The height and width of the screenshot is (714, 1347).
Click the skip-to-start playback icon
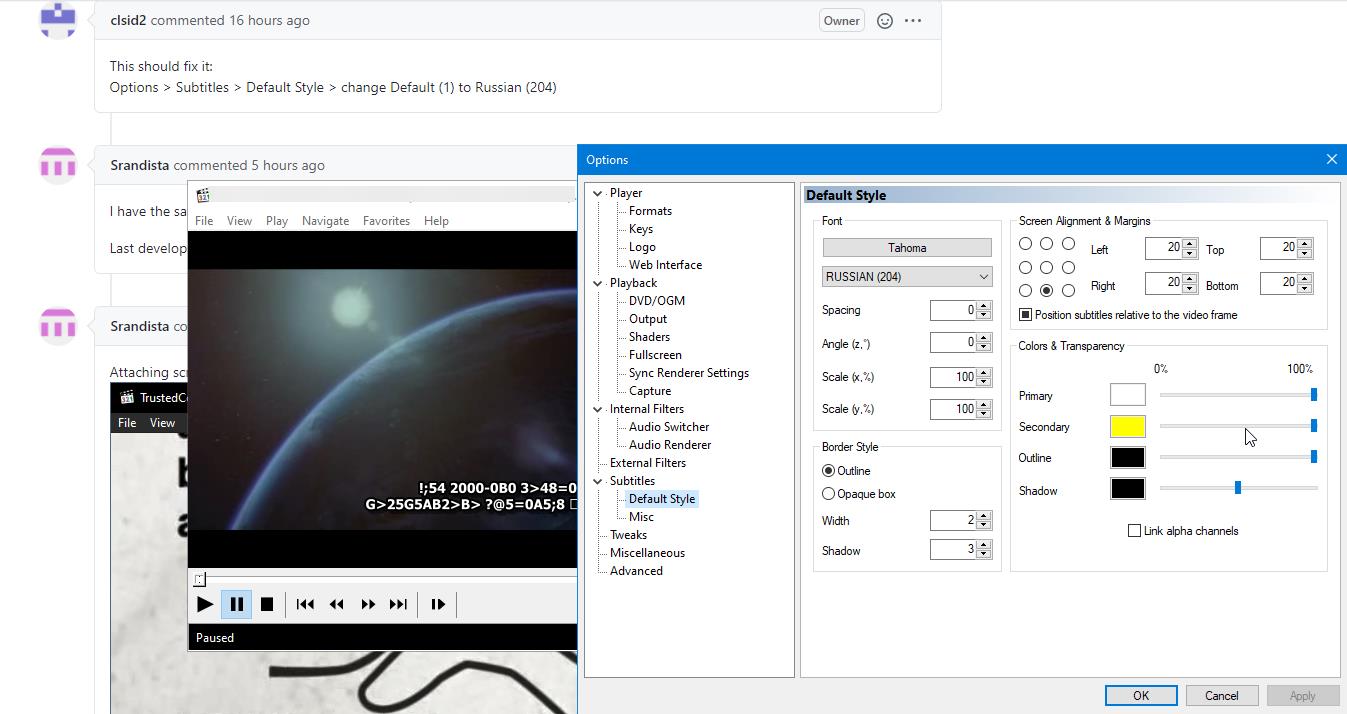click(x=305, y=604)
